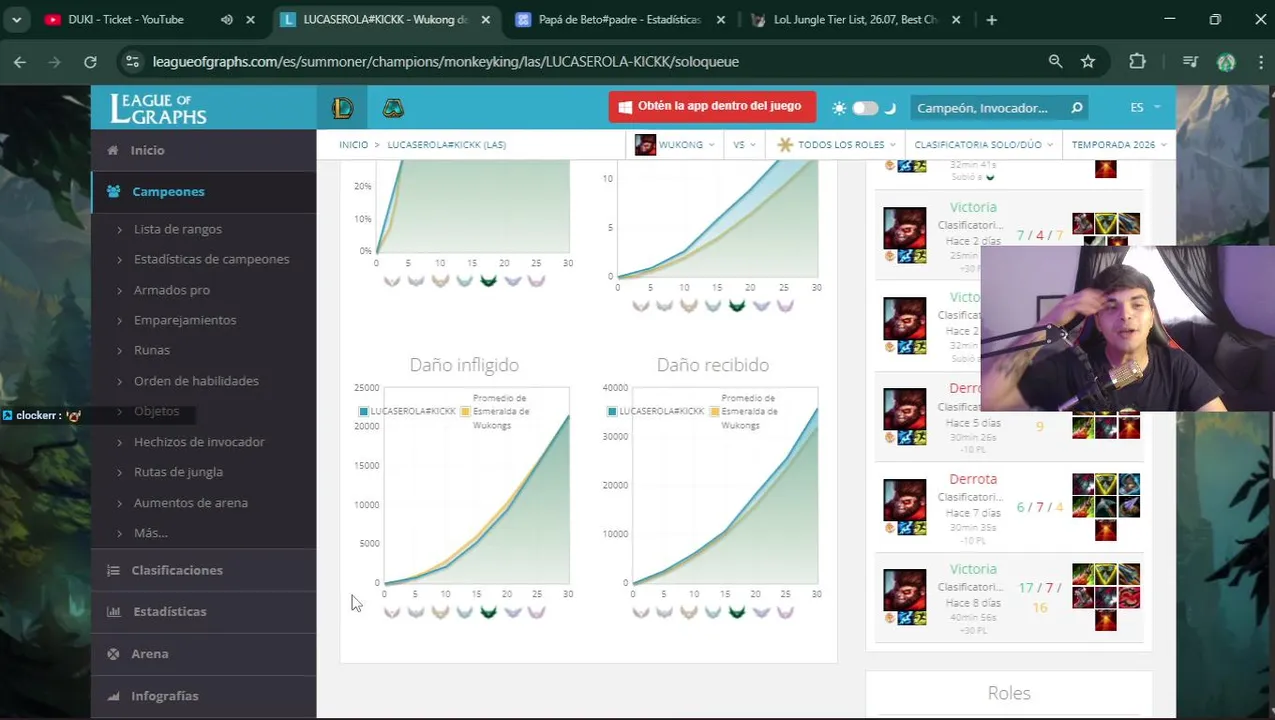Screen dimensions: 1275x720
Task: View site information icon in address bar
Action: tap(133, 61)
